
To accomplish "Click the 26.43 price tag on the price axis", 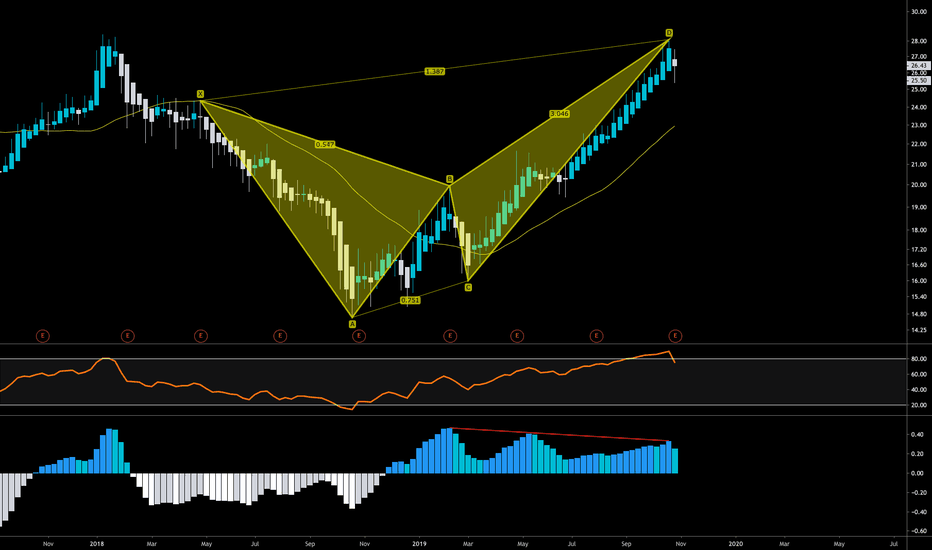I will pos(918,65).
